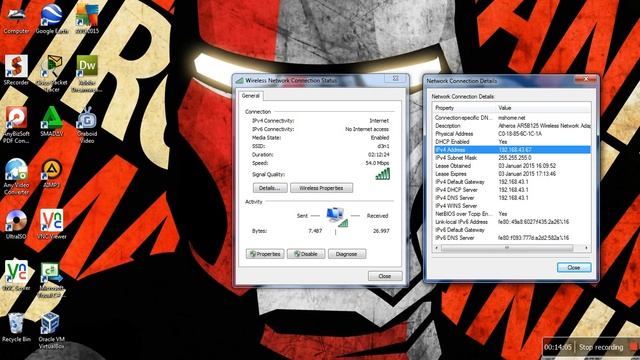This screenshot has height=360, width=640.
Task: Select the IPv4 Subnet Mask row
Action: [x=512, y=158]
